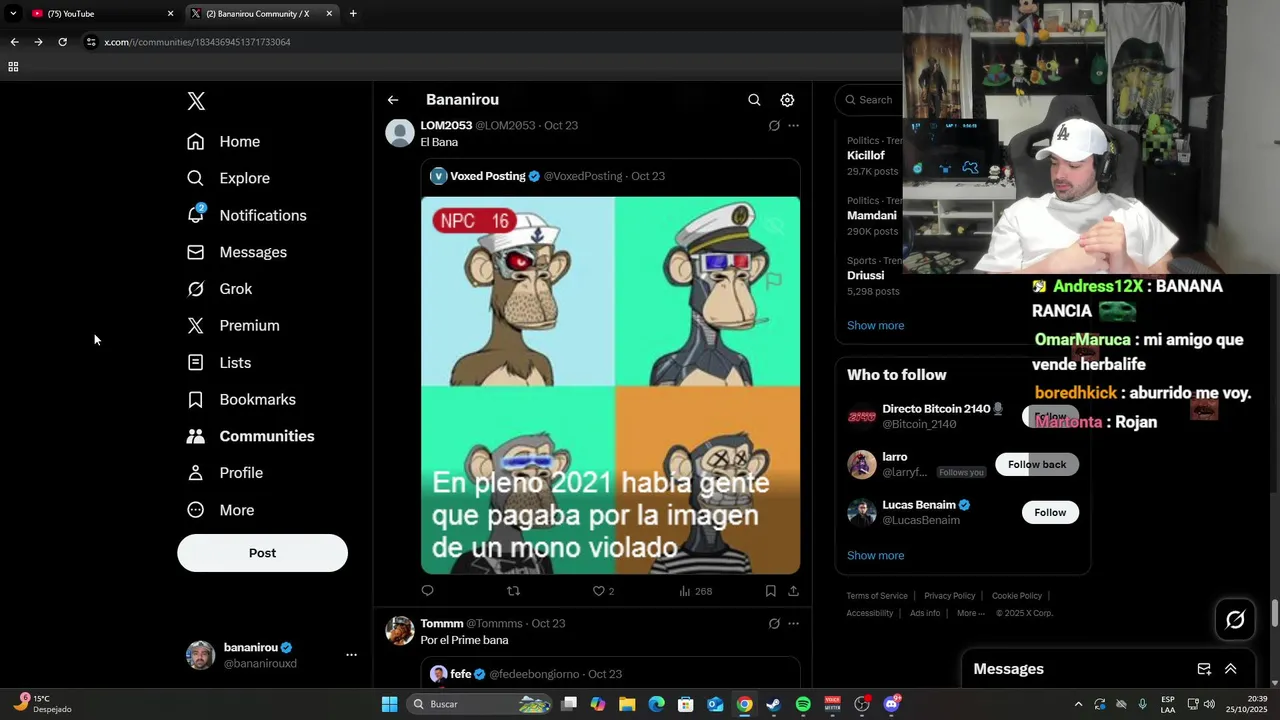Reply to the LOM2053 post
This screenshot has width=1280, height=720.
427,591
